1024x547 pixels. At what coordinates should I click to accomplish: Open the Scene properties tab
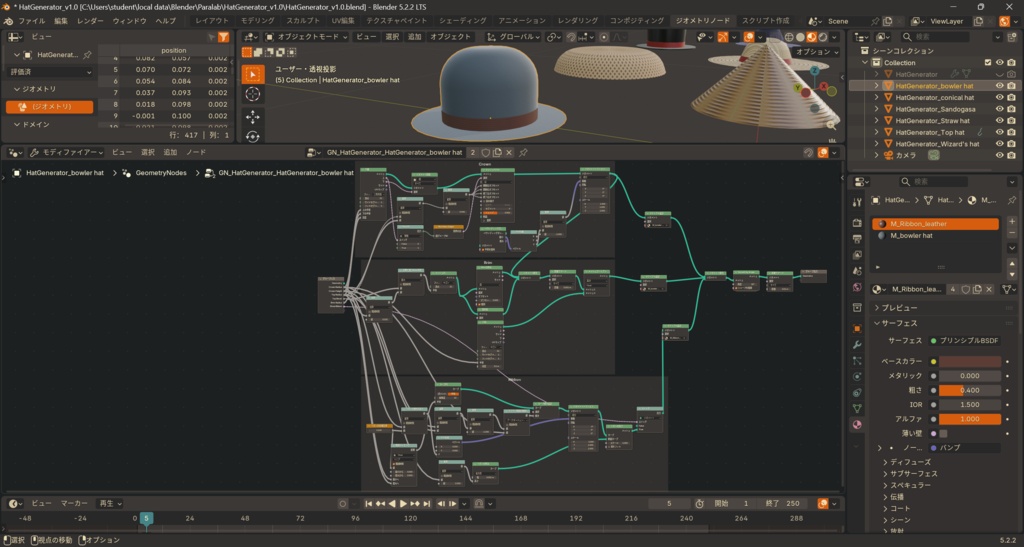pos(857,271)
